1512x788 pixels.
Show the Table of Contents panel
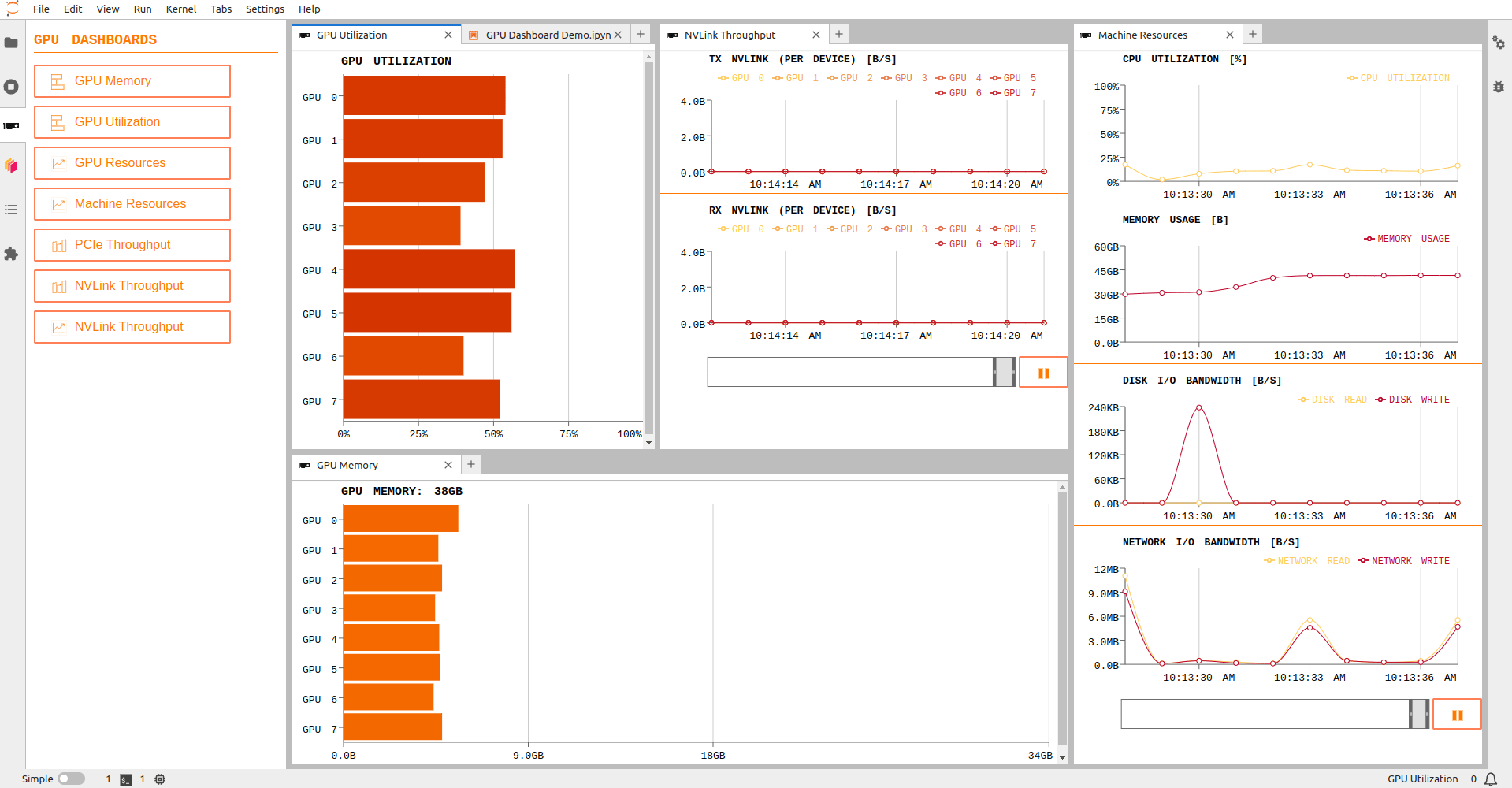pos(12,210)
